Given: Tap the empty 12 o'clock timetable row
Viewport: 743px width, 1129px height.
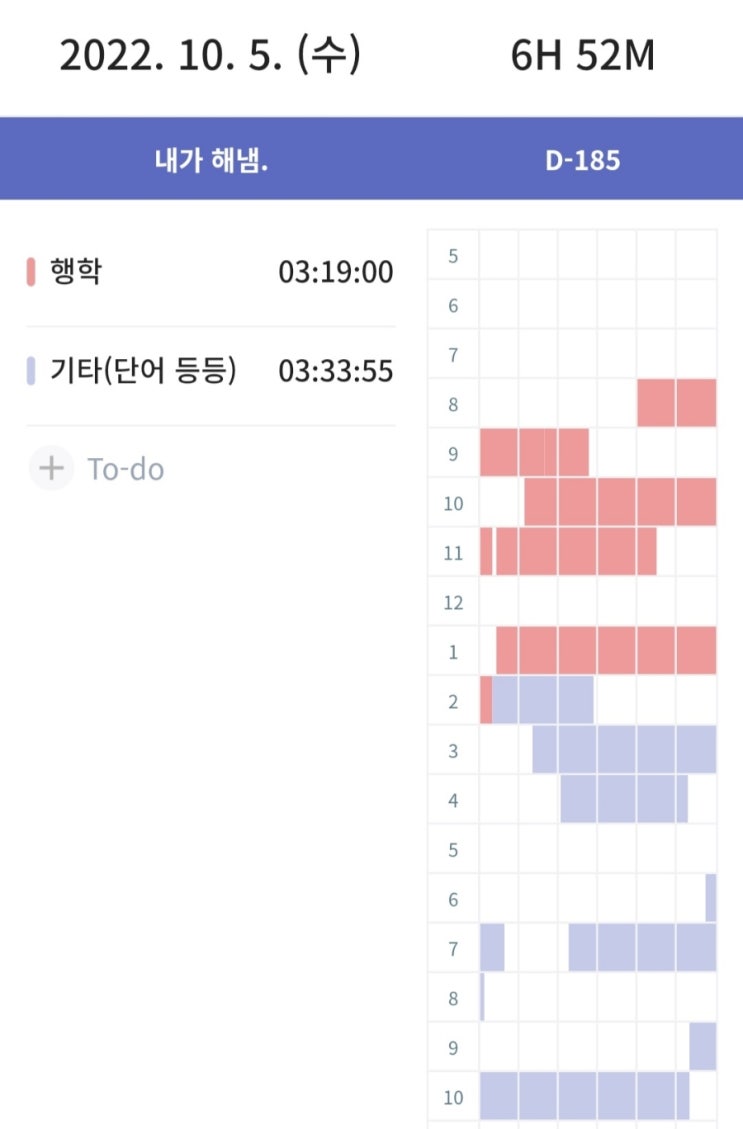Looking at the screenshot, I should (598, 601).
